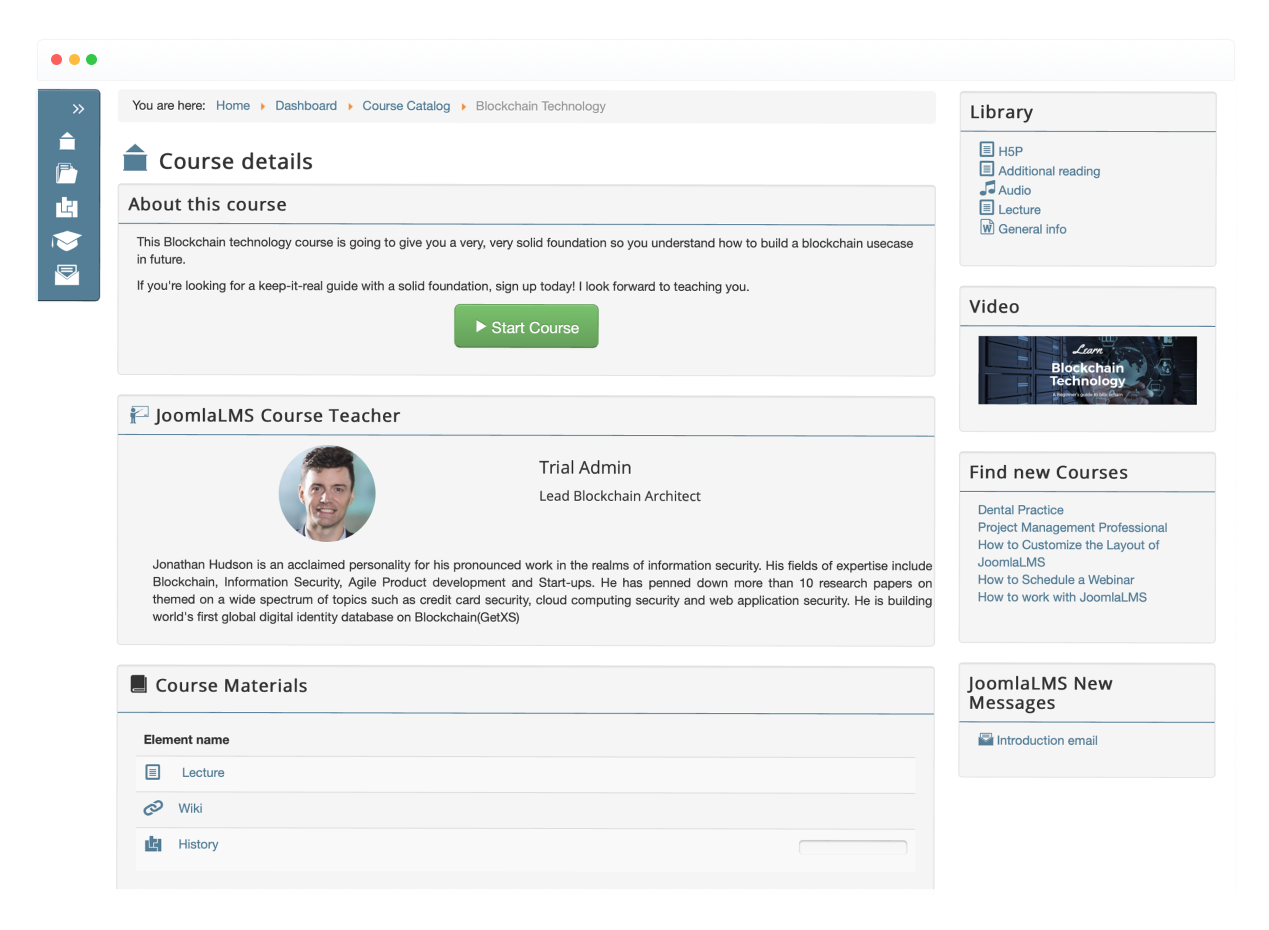Open the graduation cap icon in the sidebar
This screenshot has height=930, width=1269.
pyautogui.click(x=67, y=241)
